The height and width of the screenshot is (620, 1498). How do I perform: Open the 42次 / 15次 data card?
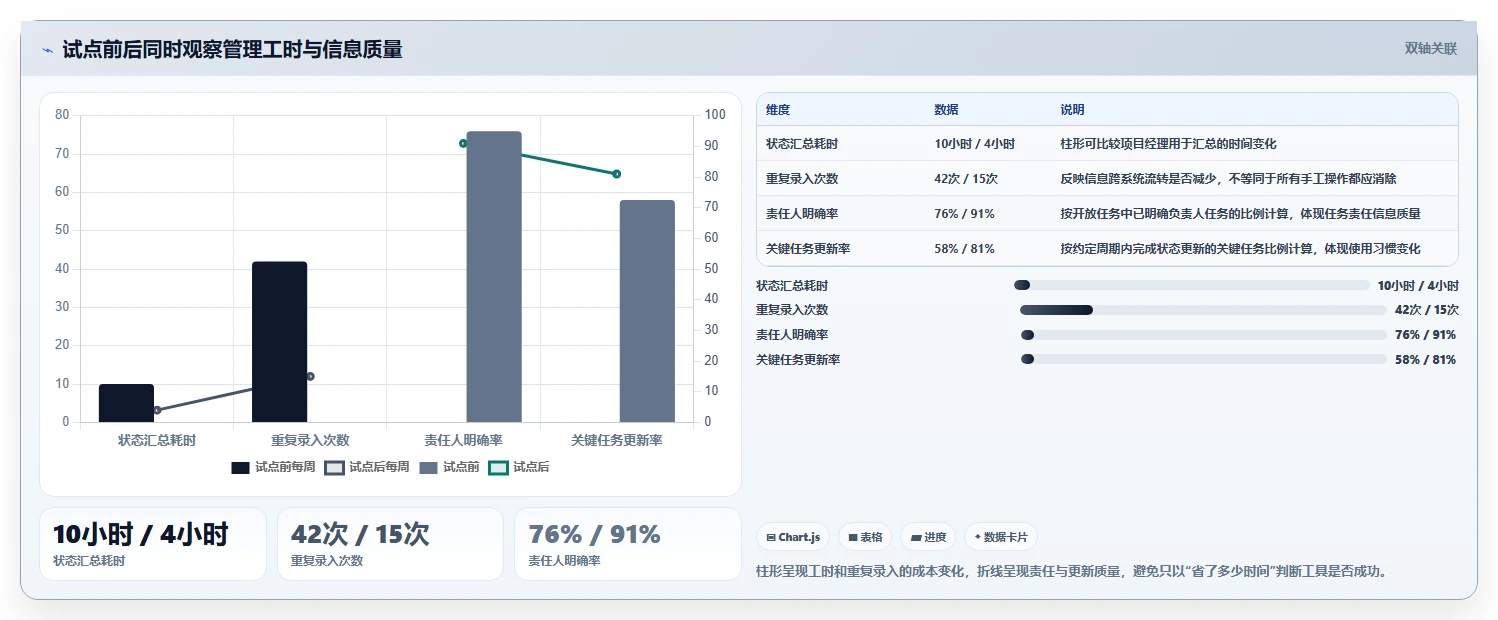tap(390, 544)
